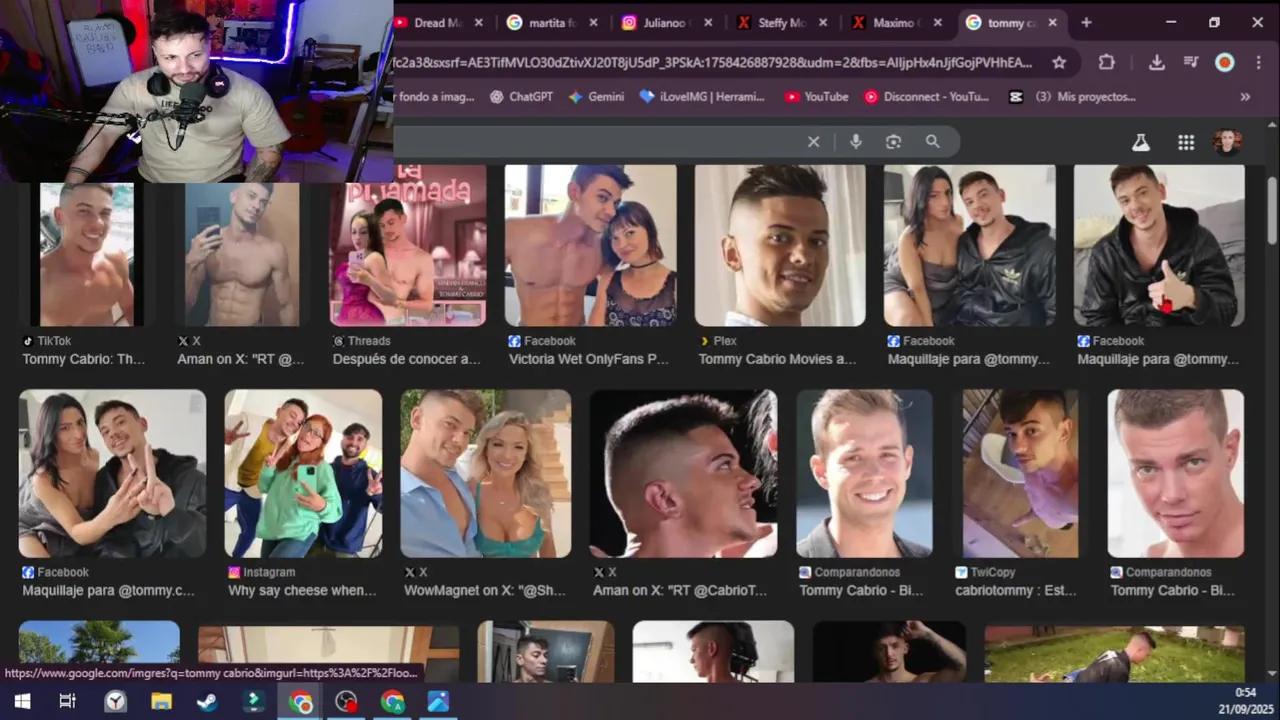Viewport: 1280px width, 720px height.
Task: Clear the Google search box
Action: 813,142
